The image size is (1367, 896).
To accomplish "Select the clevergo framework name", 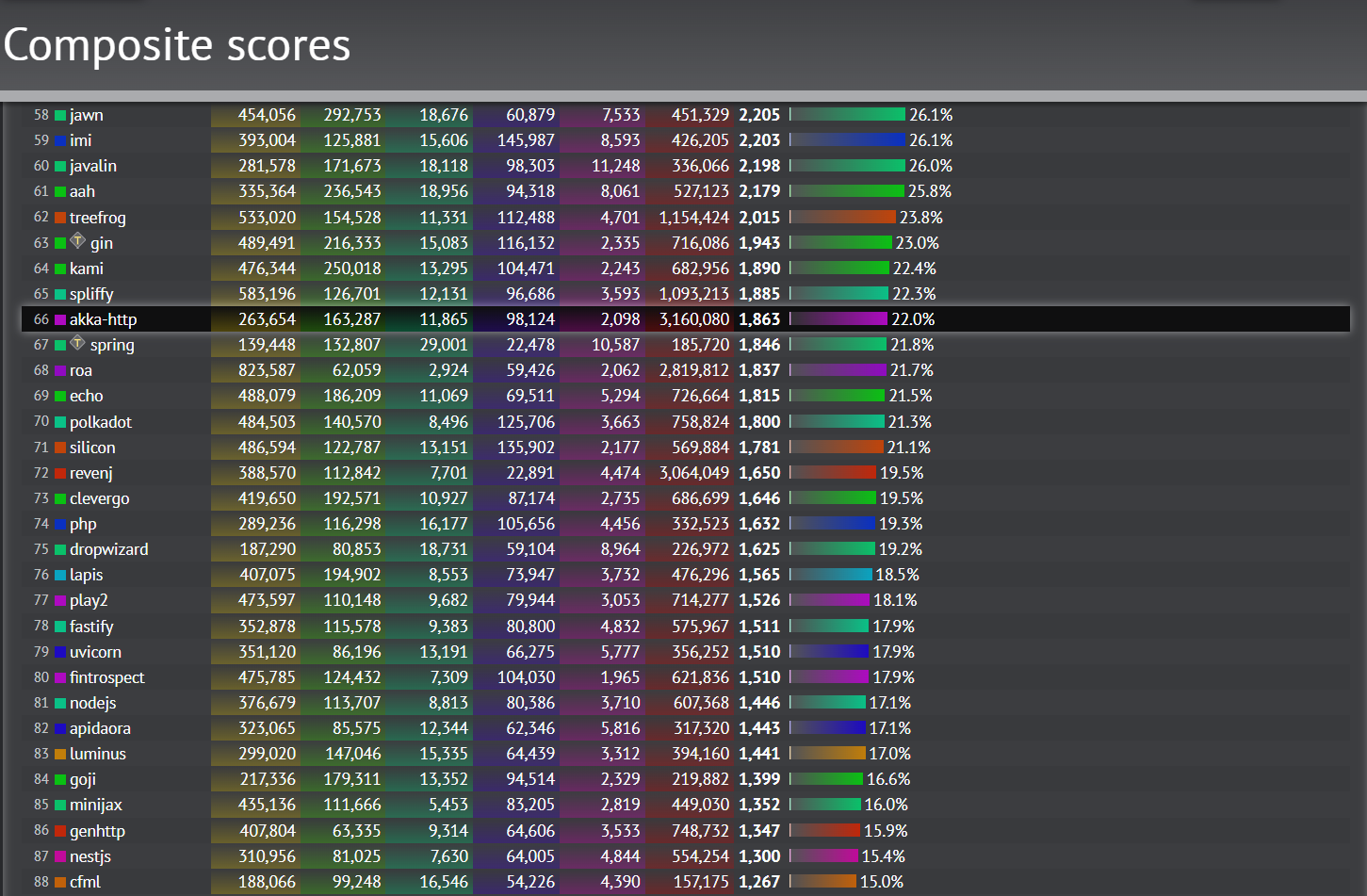I will [100, 498].
